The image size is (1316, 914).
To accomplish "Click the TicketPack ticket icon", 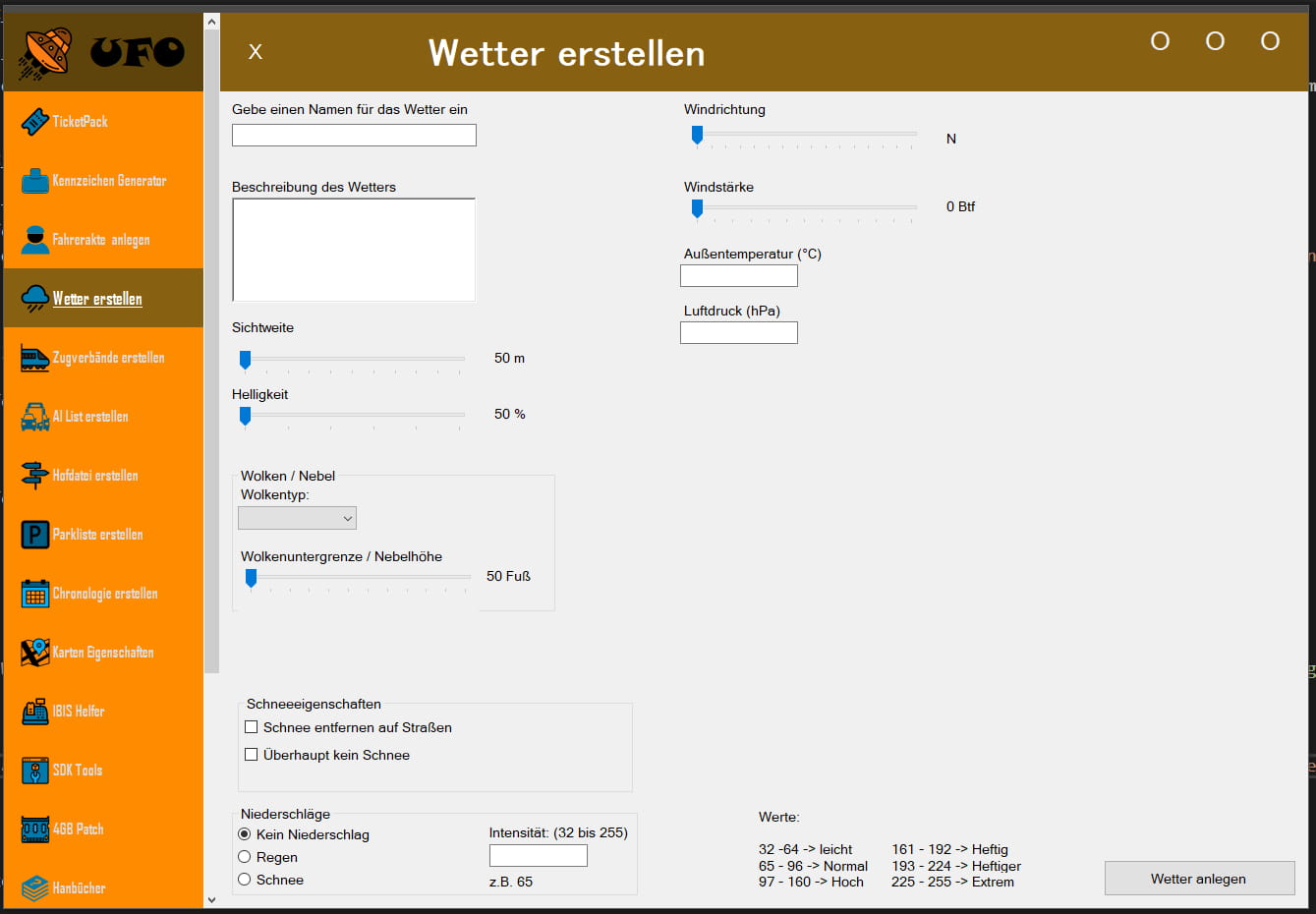I will 34,122.
